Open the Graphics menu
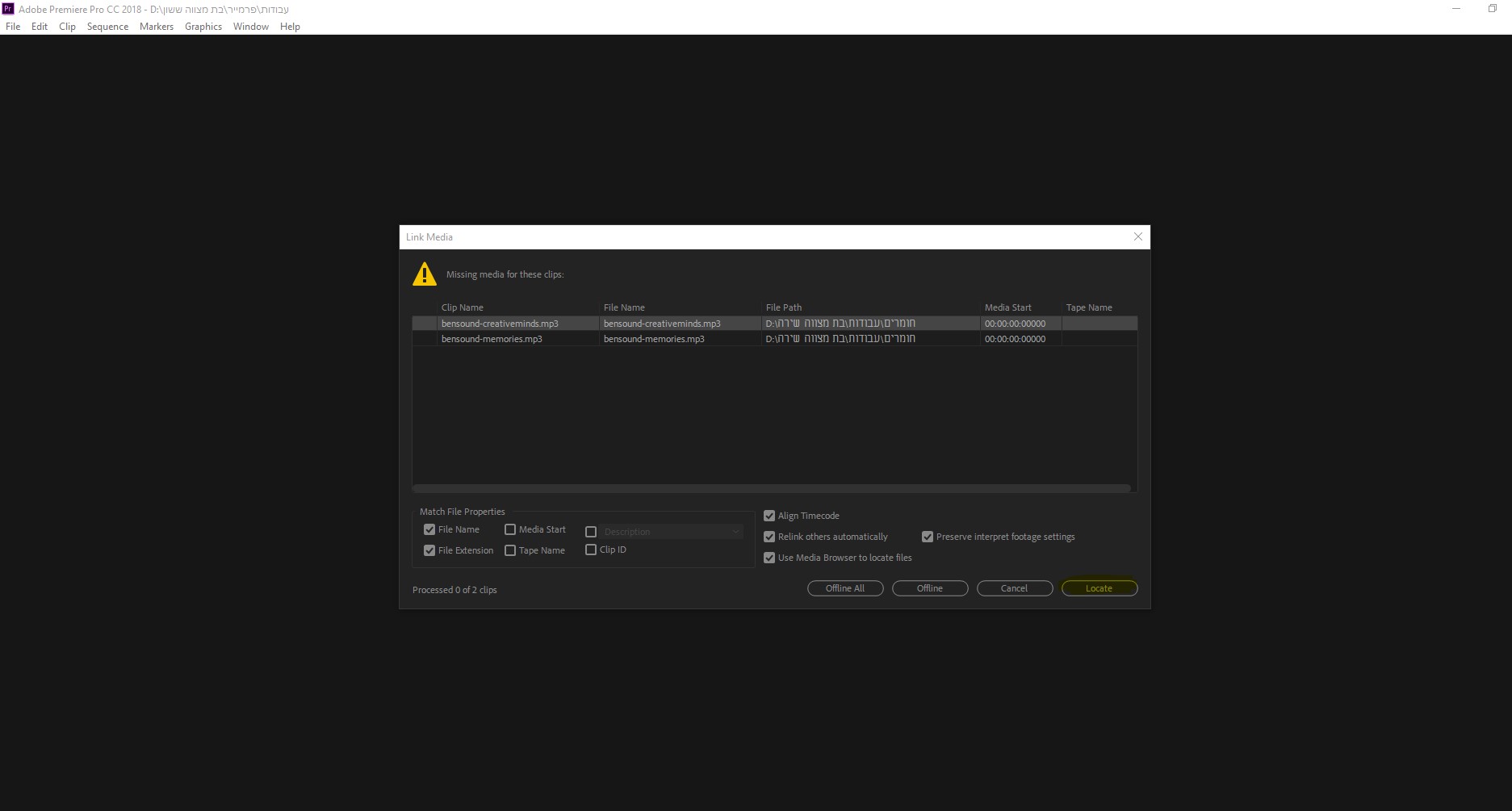This screenshot has height=811, width=1512. 203,27
